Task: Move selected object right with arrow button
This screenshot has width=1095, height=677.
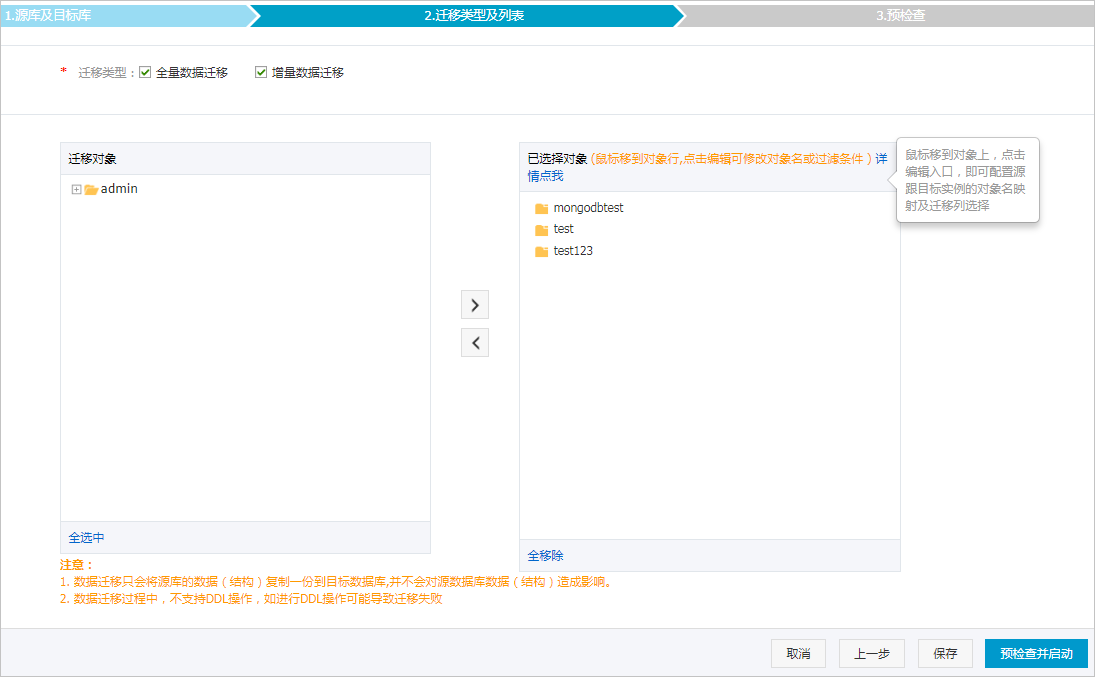Action: point(475,305)
